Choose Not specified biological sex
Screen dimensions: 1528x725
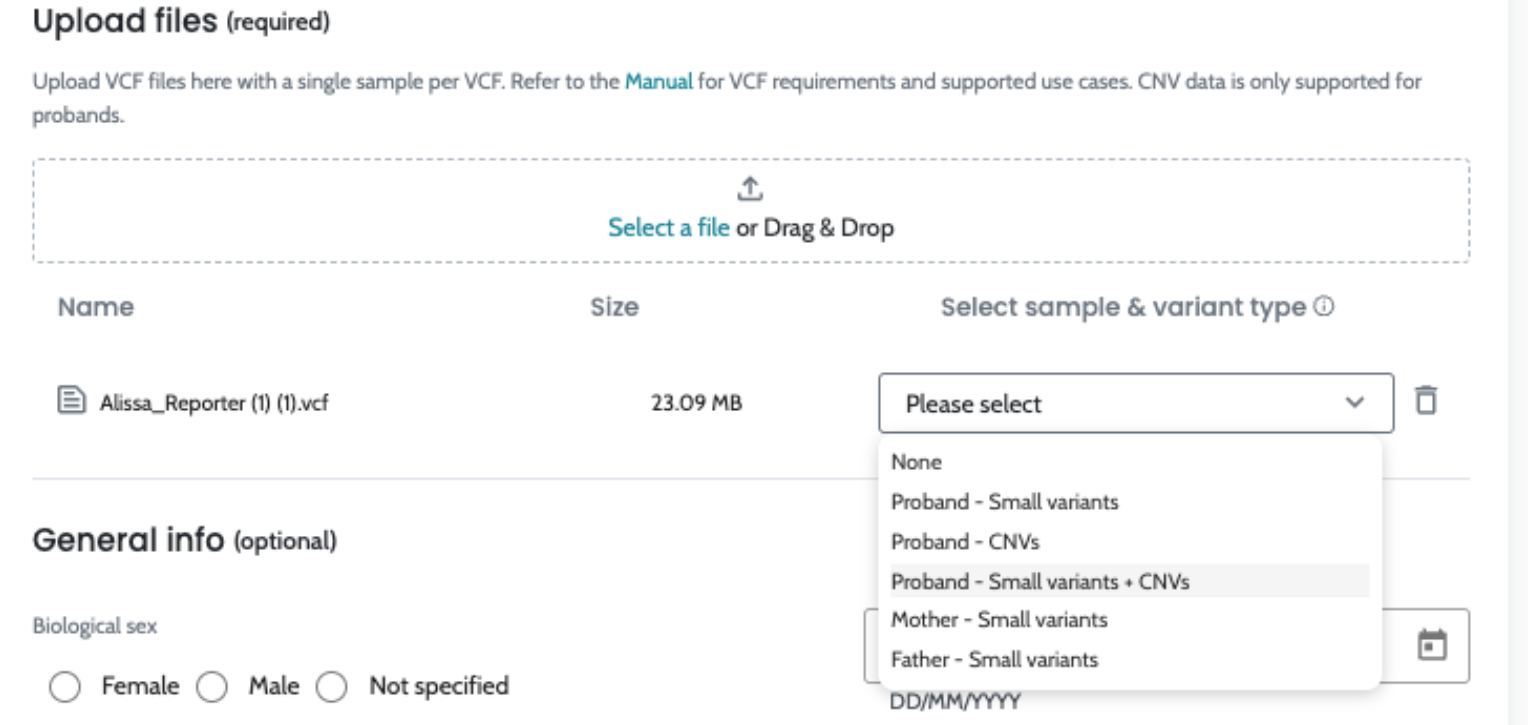[x=331, y=687]
